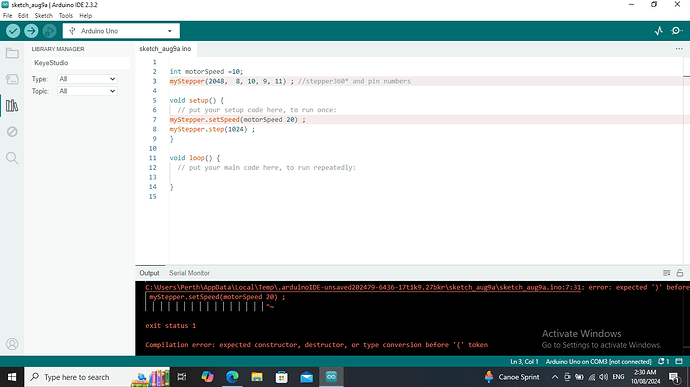690x387 pixels.
Task: Open the File menu
Action: (x=7, y=15)
